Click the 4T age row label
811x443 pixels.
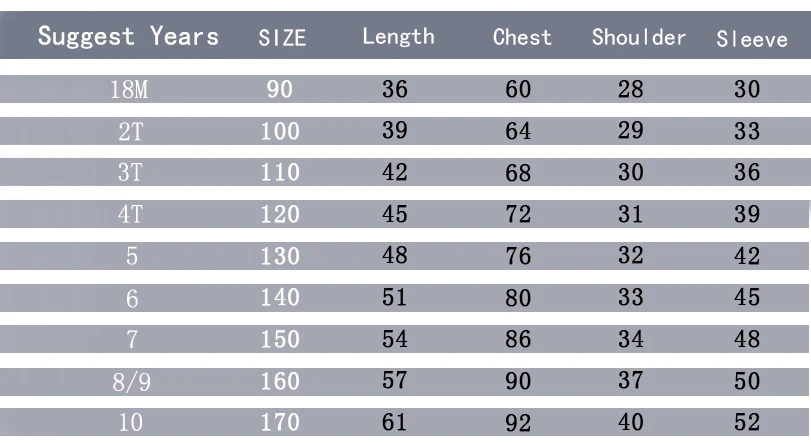point(130,214)
